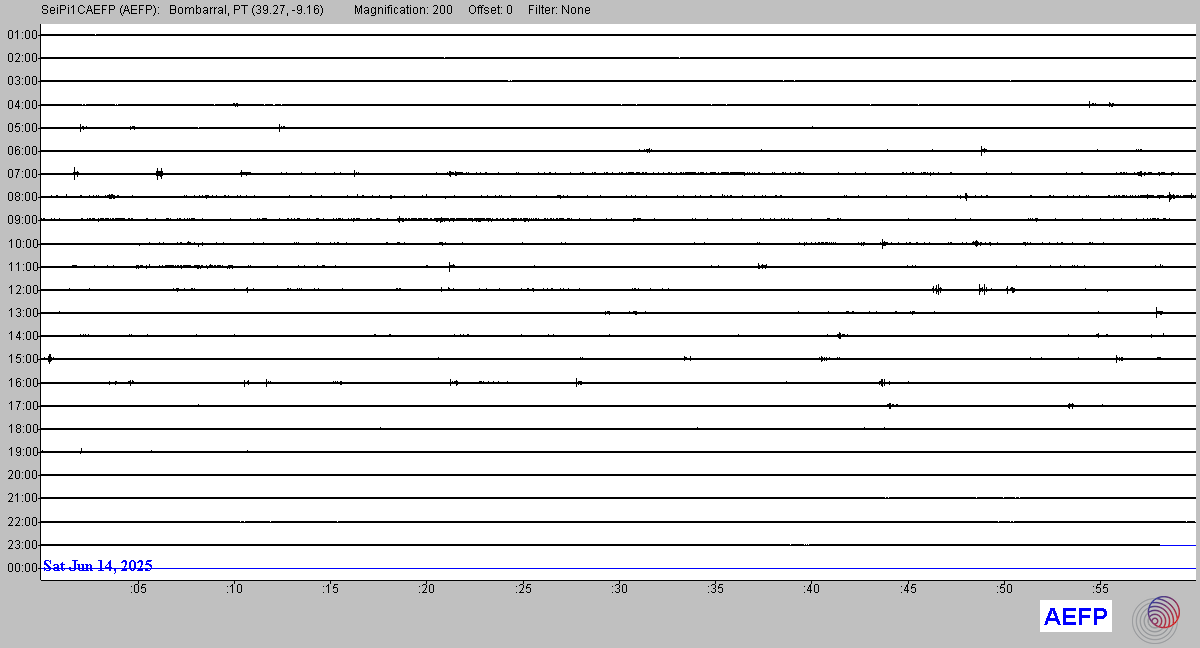This screenshot has width=1200, height=648.
Task: Select the 16:00 hour label
Action: click(22, 383)
